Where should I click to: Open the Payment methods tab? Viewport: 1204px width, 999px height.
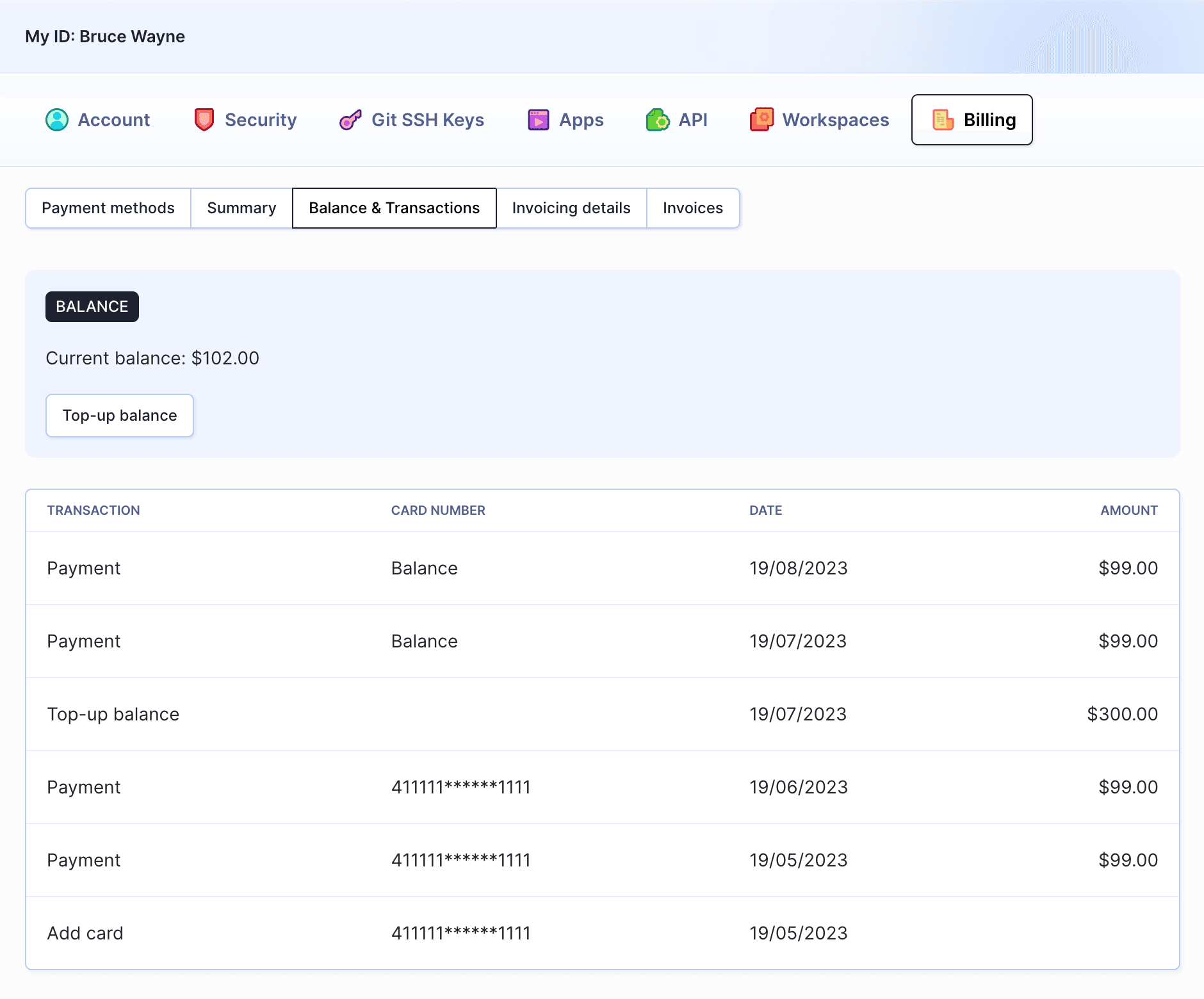(108, 208)
